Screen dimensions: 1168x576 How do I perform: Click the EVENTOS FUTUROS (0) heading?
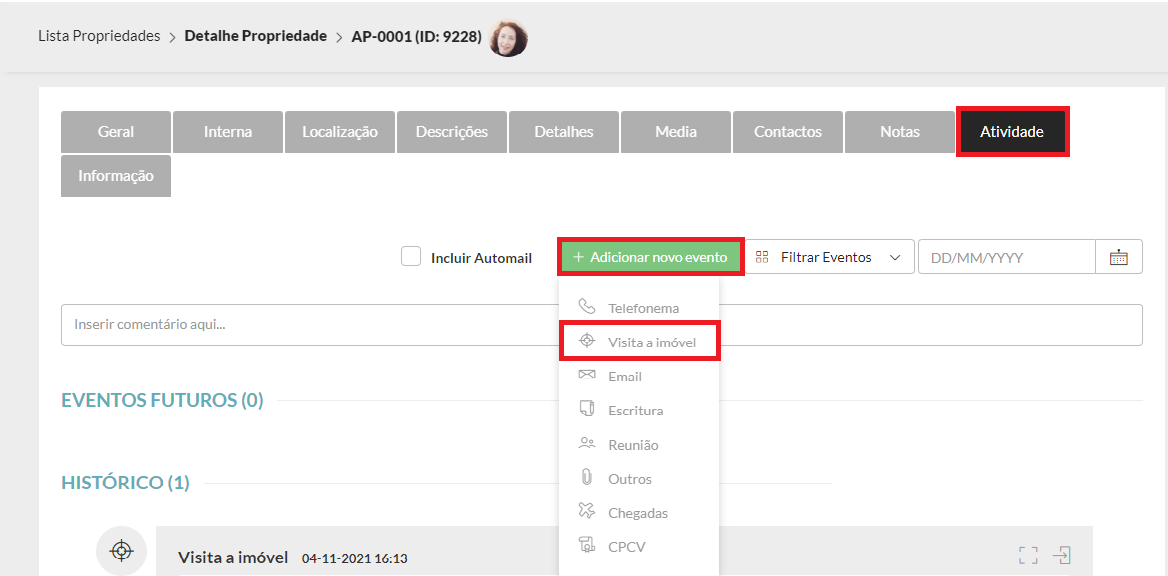162,400
